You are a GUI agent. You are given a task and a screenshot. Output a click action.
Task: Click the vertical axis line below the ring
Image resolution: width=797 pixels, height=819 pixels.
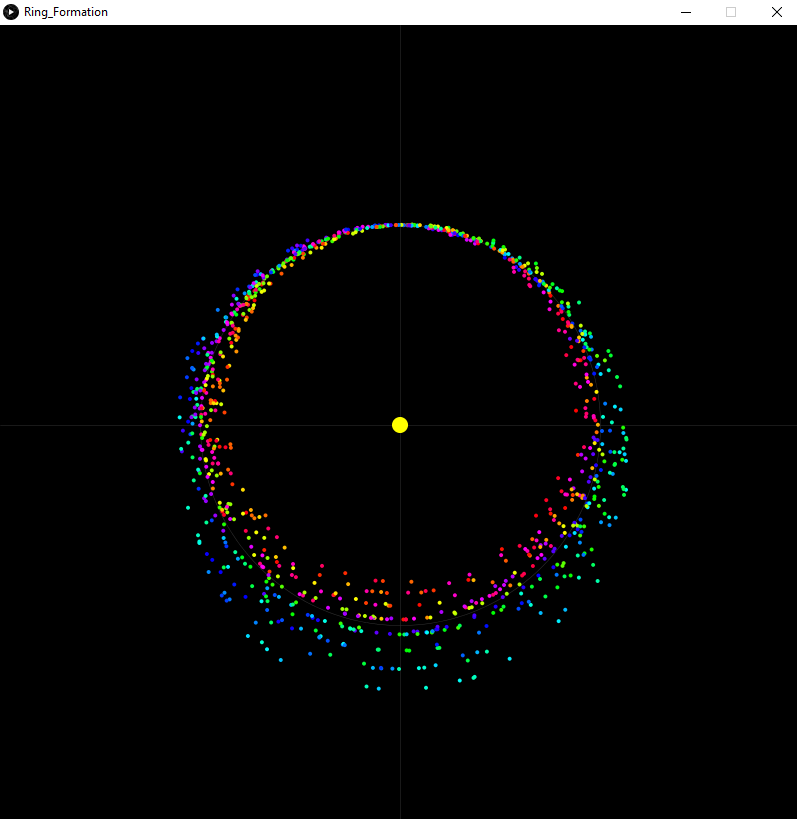[x=400, y=750]
